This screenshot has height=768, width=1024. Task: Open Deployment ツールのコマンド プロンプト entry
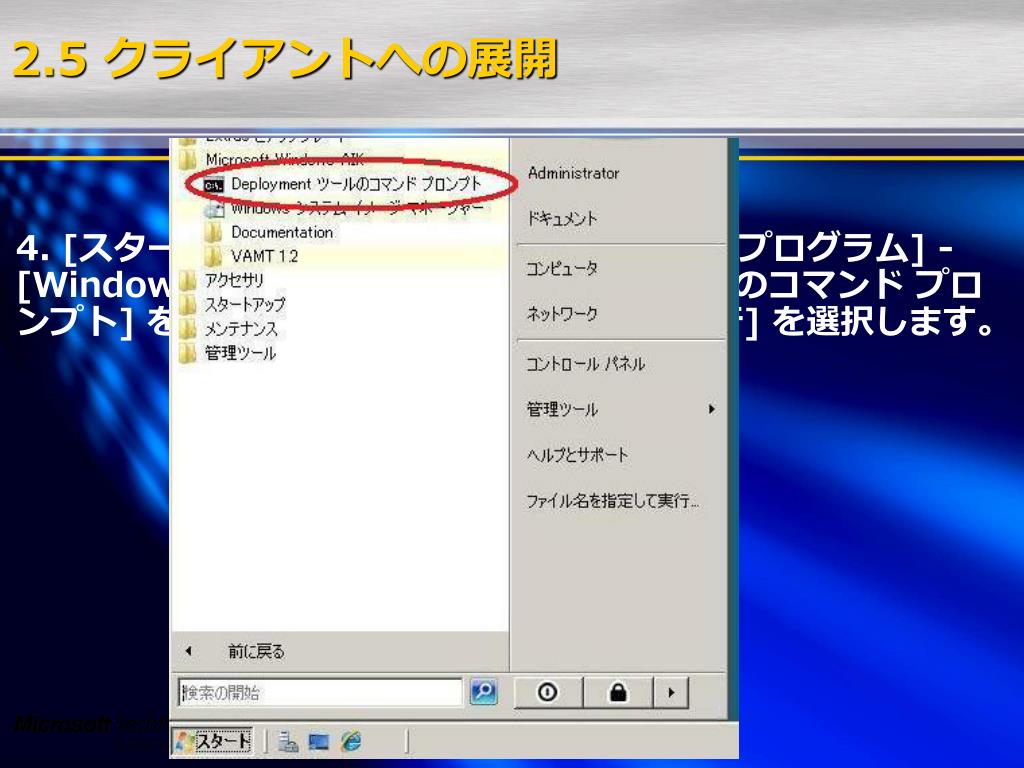click(x=344, y=184)
